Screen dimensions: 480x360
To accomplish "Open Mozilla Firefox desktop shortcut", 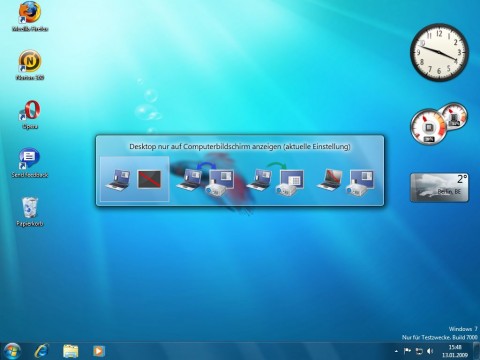I will tap(30, 16).
